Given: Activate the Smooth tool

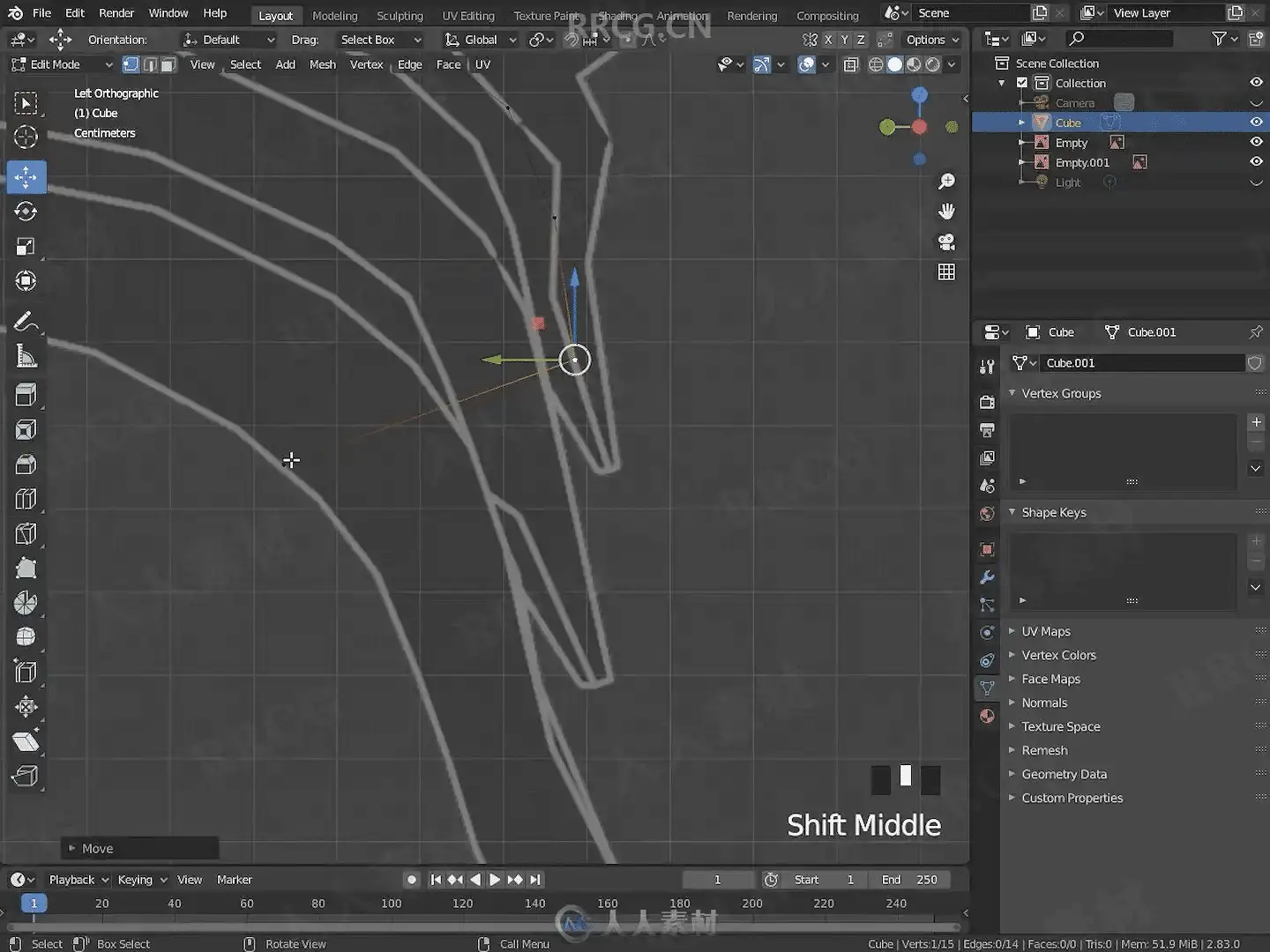Looking at the screenshot, I should click(x=26, y=637).
